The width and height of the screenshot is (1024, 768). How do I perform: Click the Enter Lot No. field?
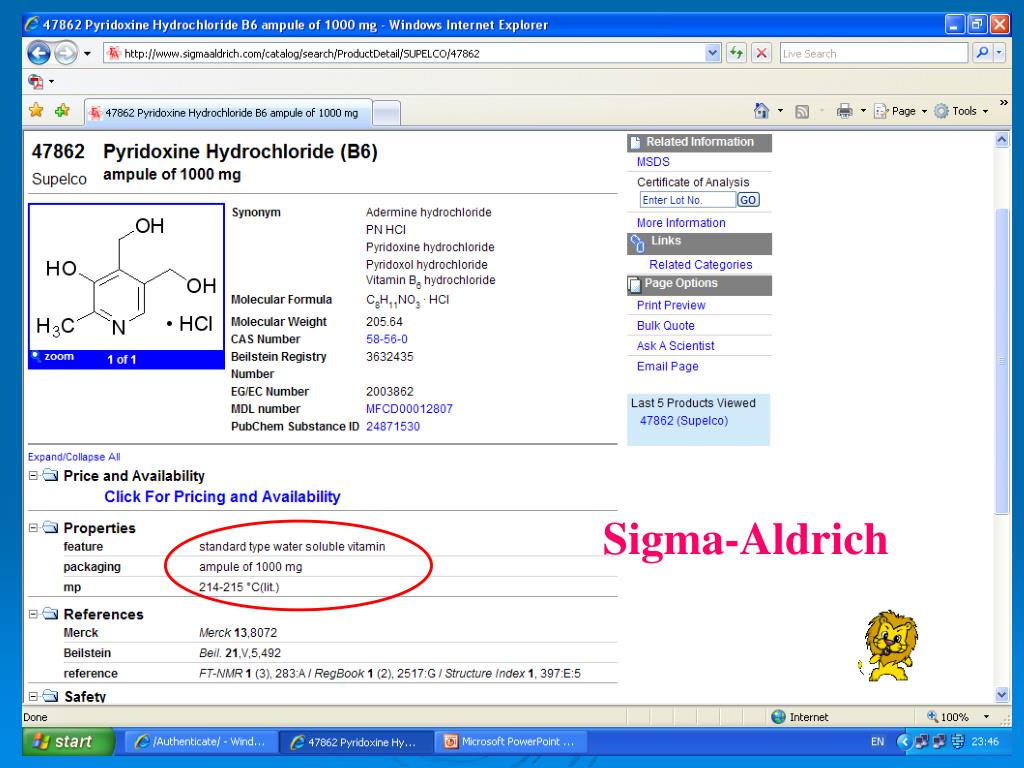click(x=687, y=200)
